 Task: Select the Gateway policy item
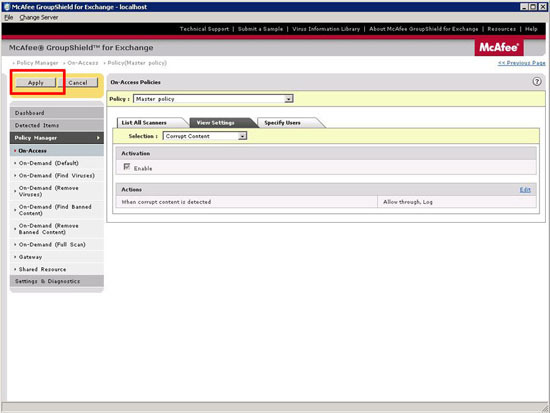(57, 257)
